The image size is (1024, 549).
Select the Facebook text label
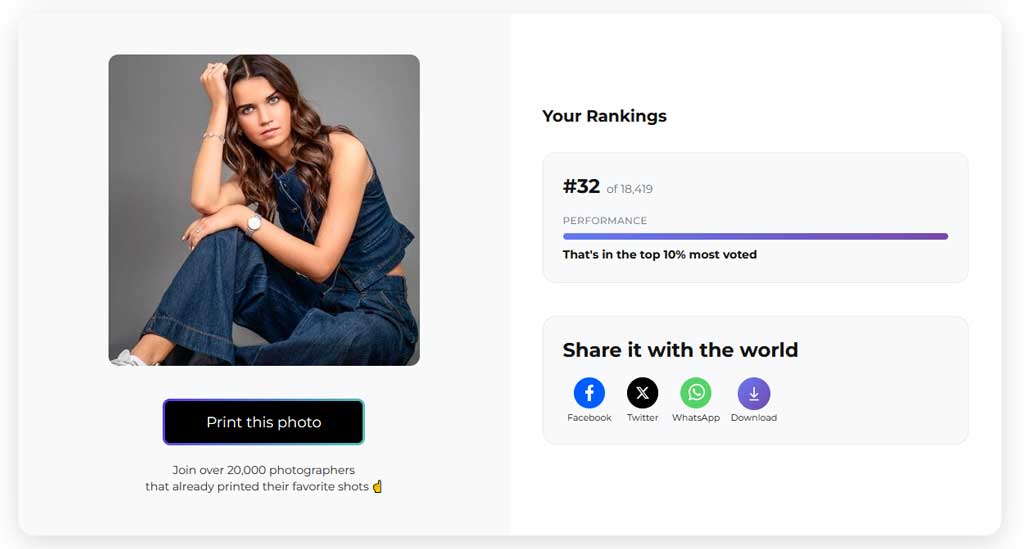tap(589, 418)
